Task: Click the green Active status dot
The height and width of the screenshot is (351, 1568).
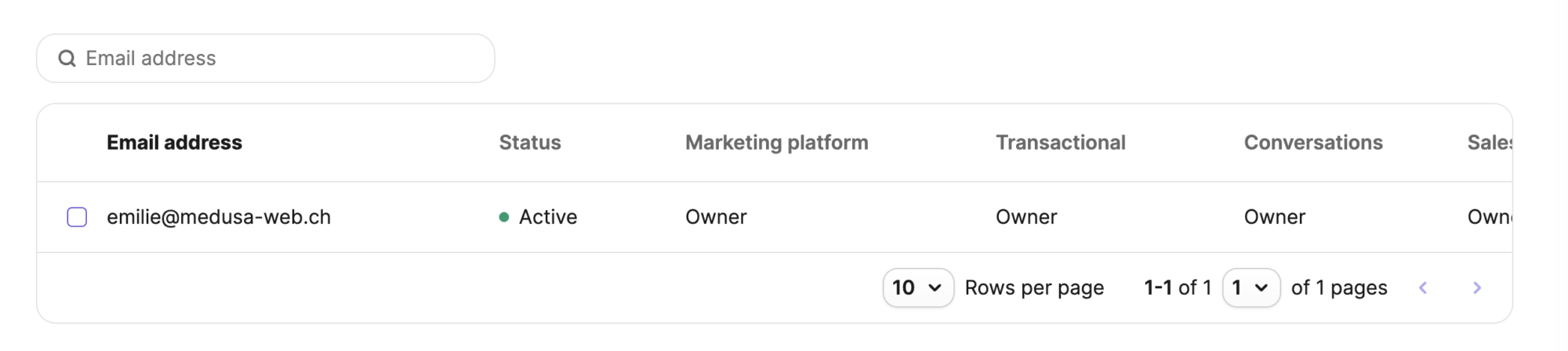Action: coord(504,217)
